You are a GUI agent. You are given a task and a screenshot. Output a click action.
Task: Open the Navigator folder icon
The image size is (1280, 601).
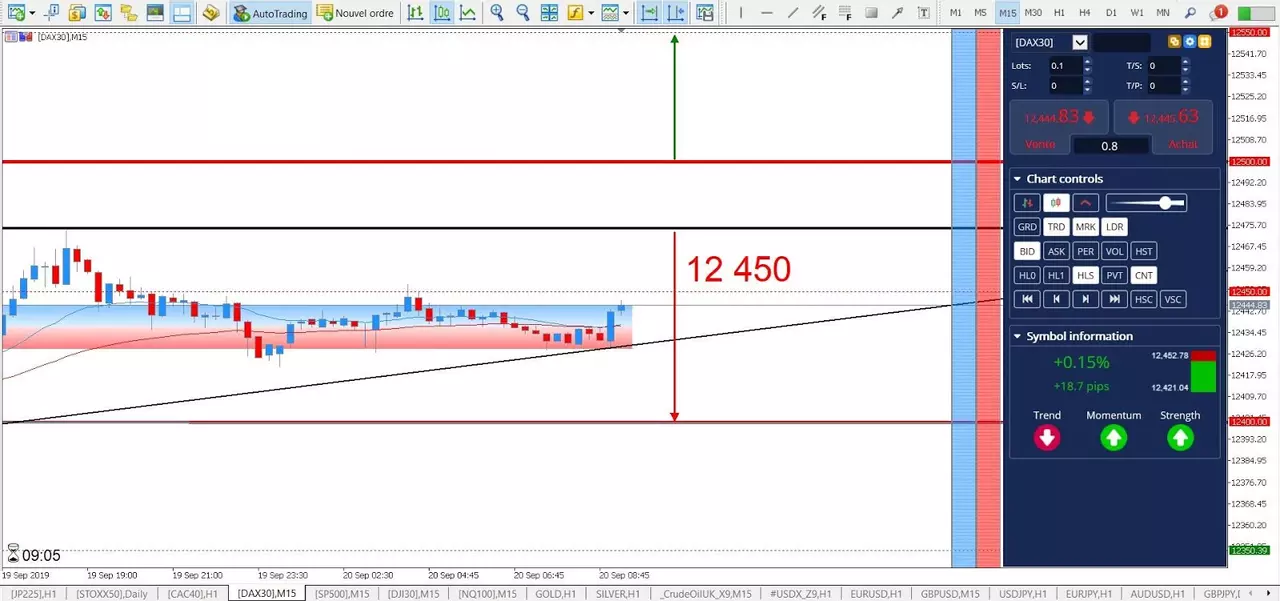[129, 13]
